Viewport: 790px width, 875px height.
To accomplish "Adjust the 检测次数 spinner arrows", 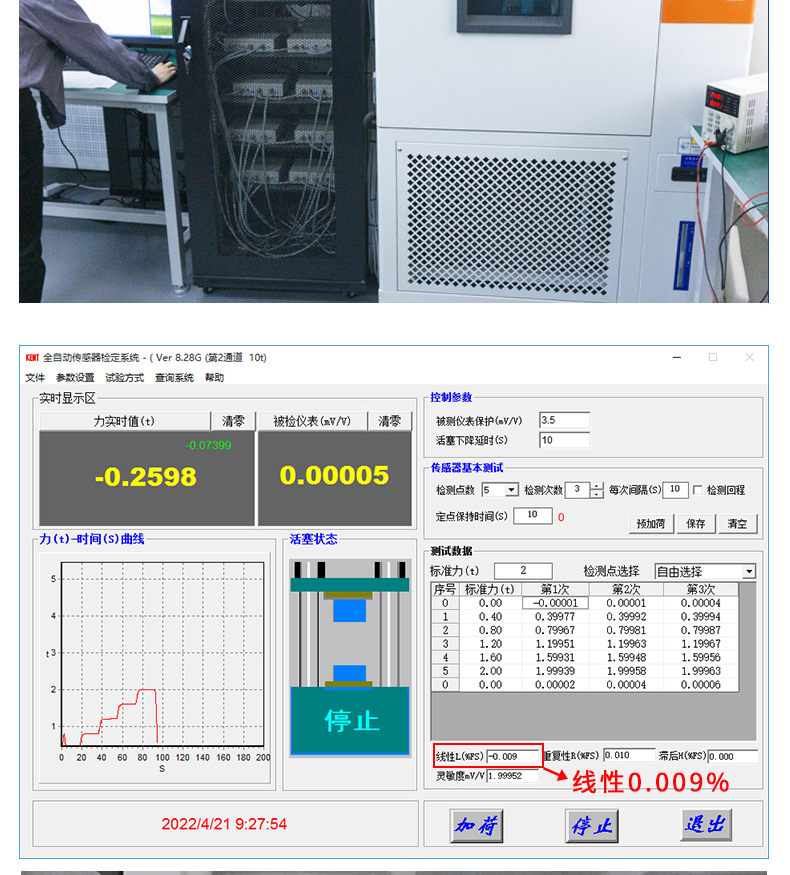I will click(597, 490).
